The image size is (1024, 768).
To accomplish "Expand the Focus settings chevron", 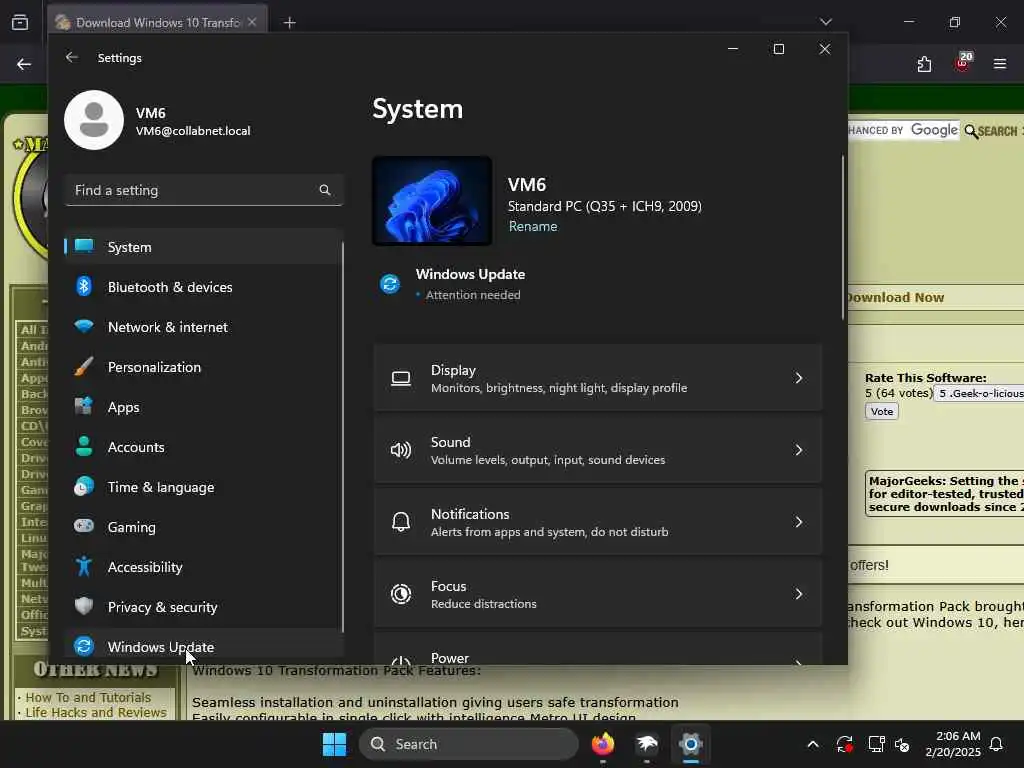I will (798, 594).
